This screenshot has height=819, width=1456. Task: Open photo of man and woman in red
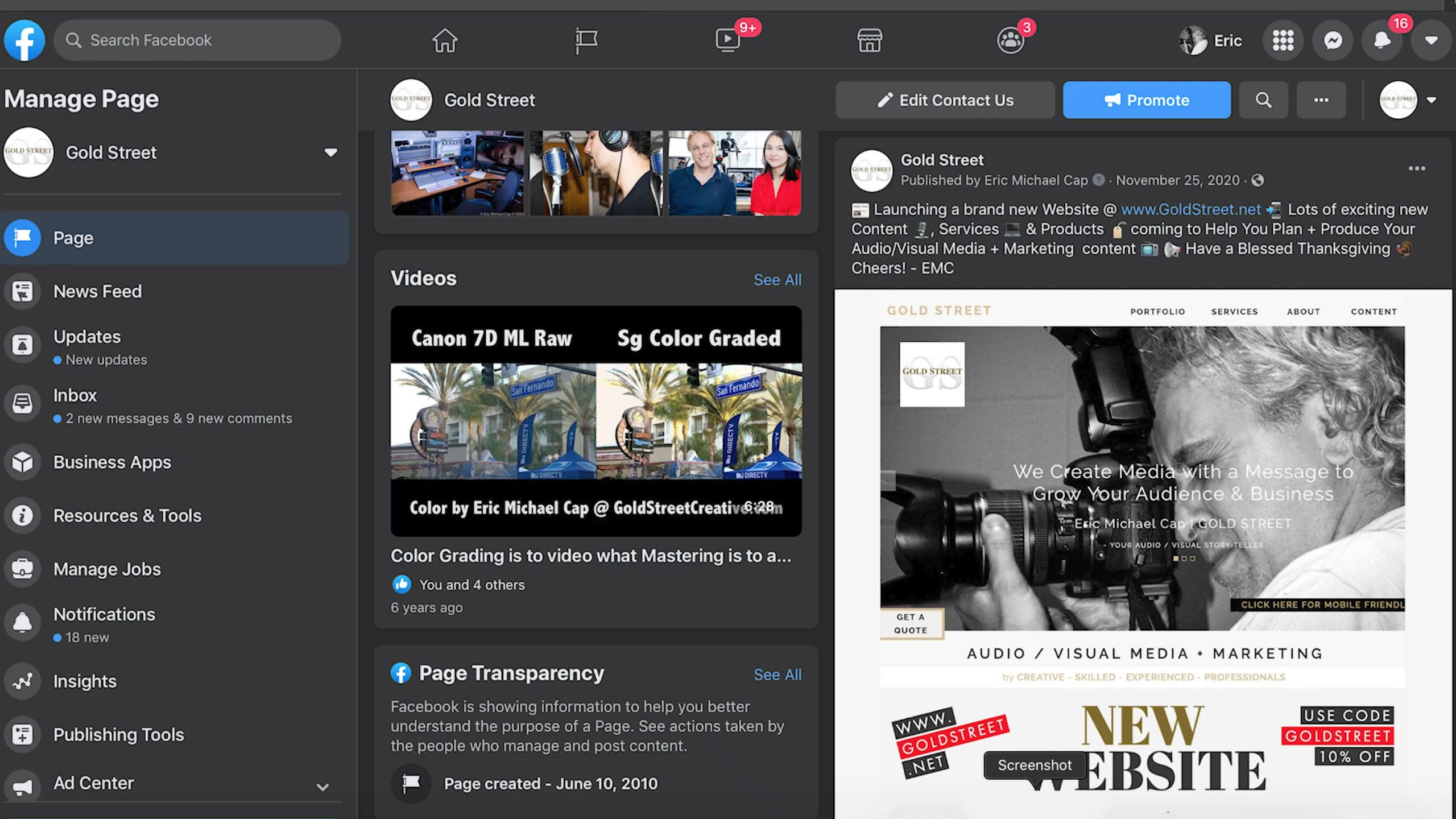735,173
